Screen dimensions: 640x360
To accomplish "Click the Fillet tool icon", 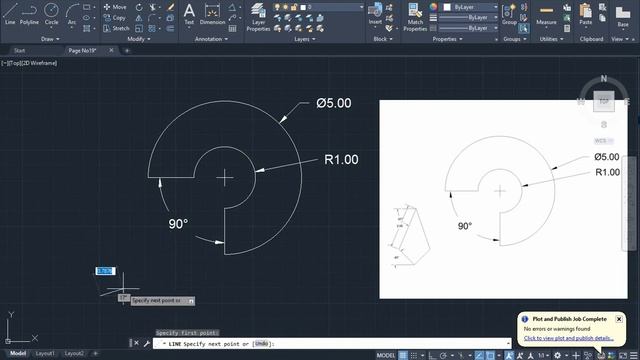I will (x=152, y=18).
